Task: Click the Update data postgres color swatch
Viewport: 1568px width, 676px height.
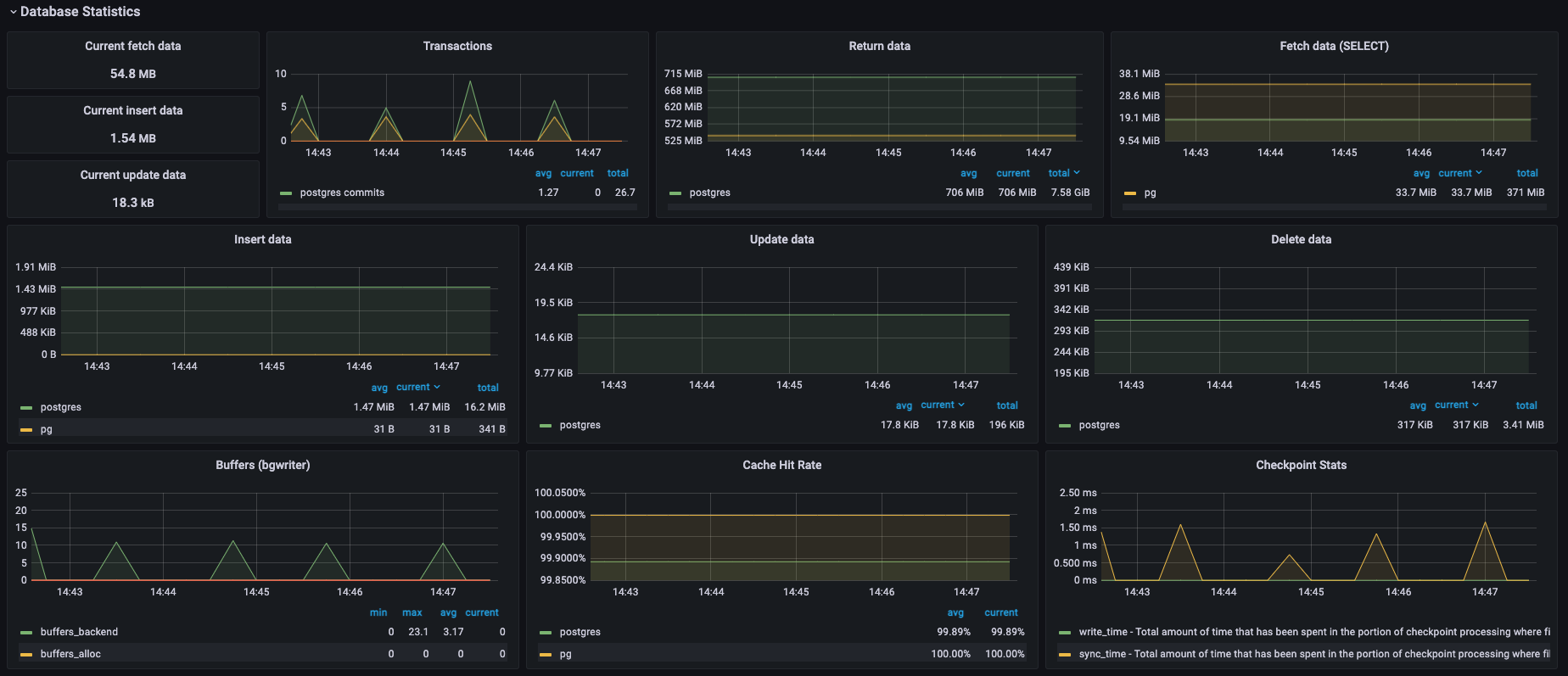Action: coord(546,426)
